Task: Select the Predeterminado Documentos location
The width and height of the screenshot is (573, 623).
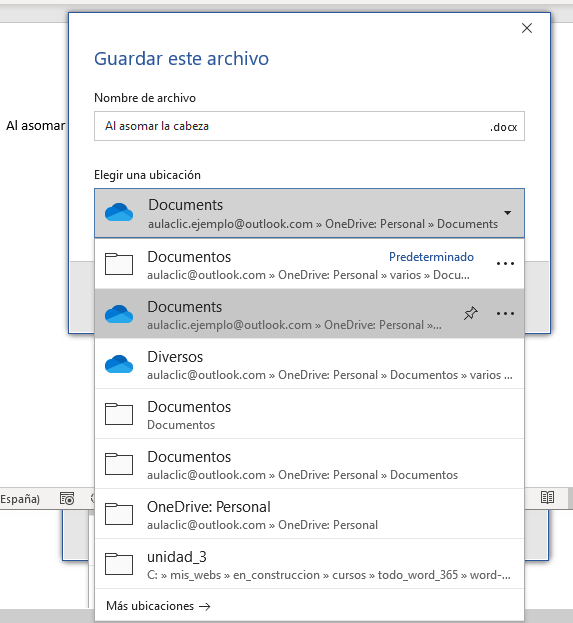Action: coord(309,264)
